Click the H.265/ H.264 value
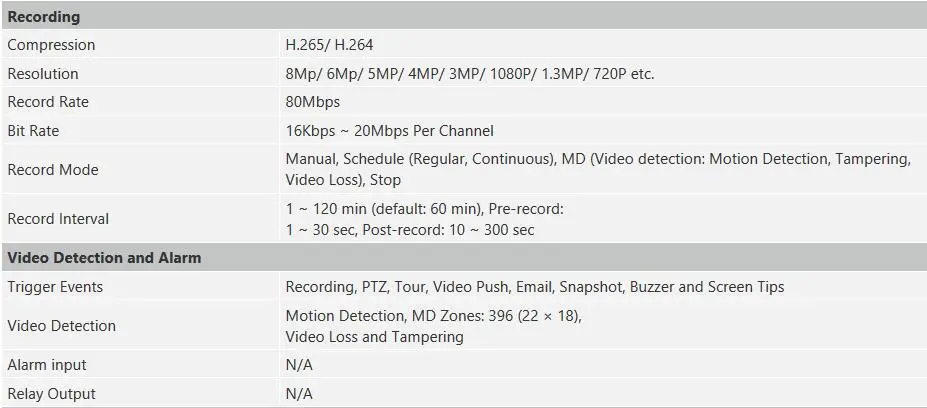Viewport: 927px width, 408px height. [x=329, y=45]
